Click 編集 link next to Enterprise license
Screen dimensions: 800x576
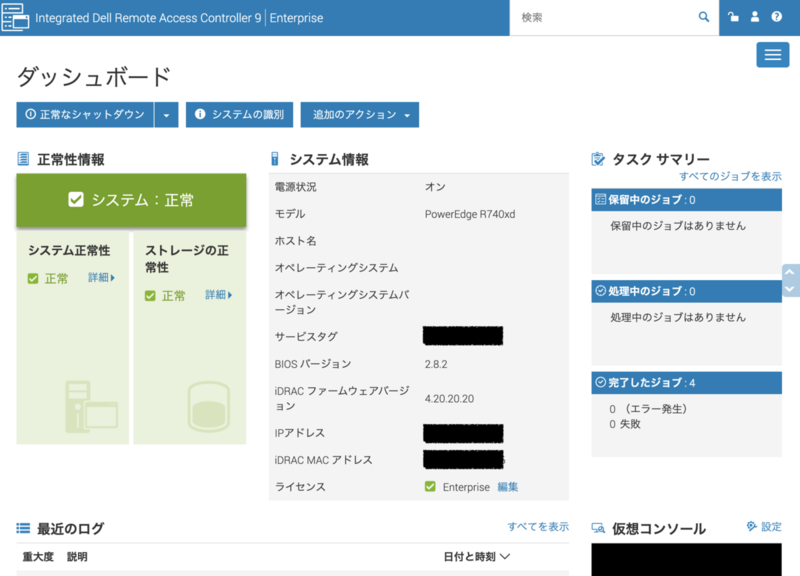click(x=508, y=487)
